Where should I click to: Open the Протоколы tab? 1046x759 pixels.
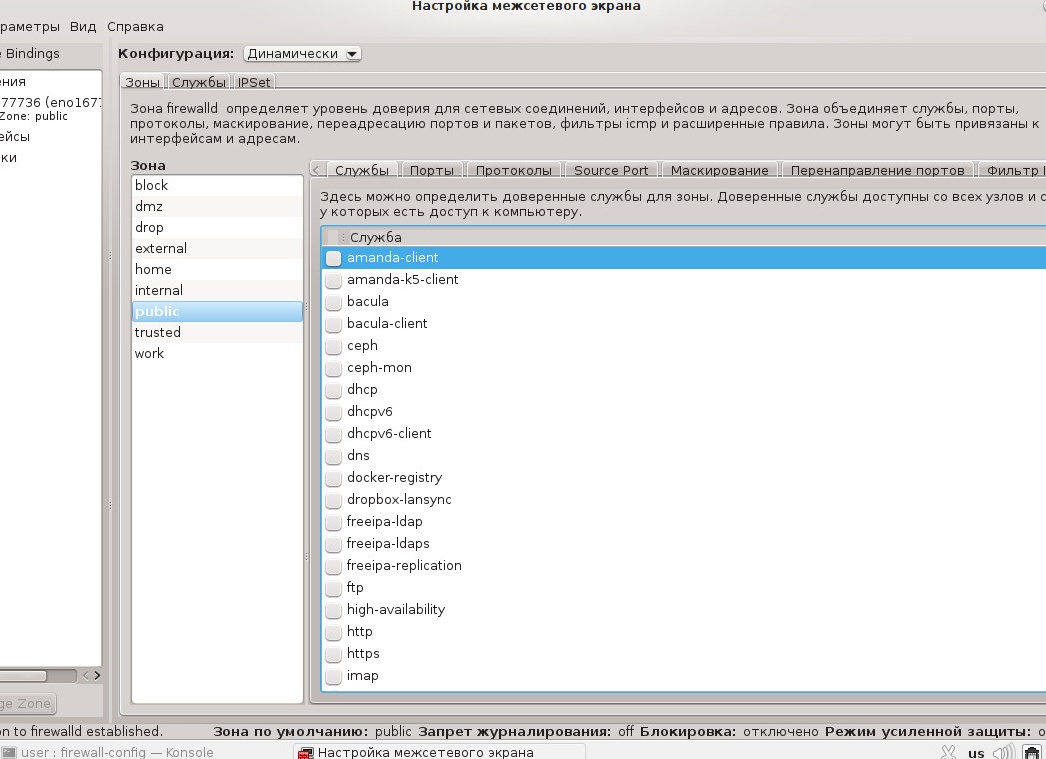point(514,170)
